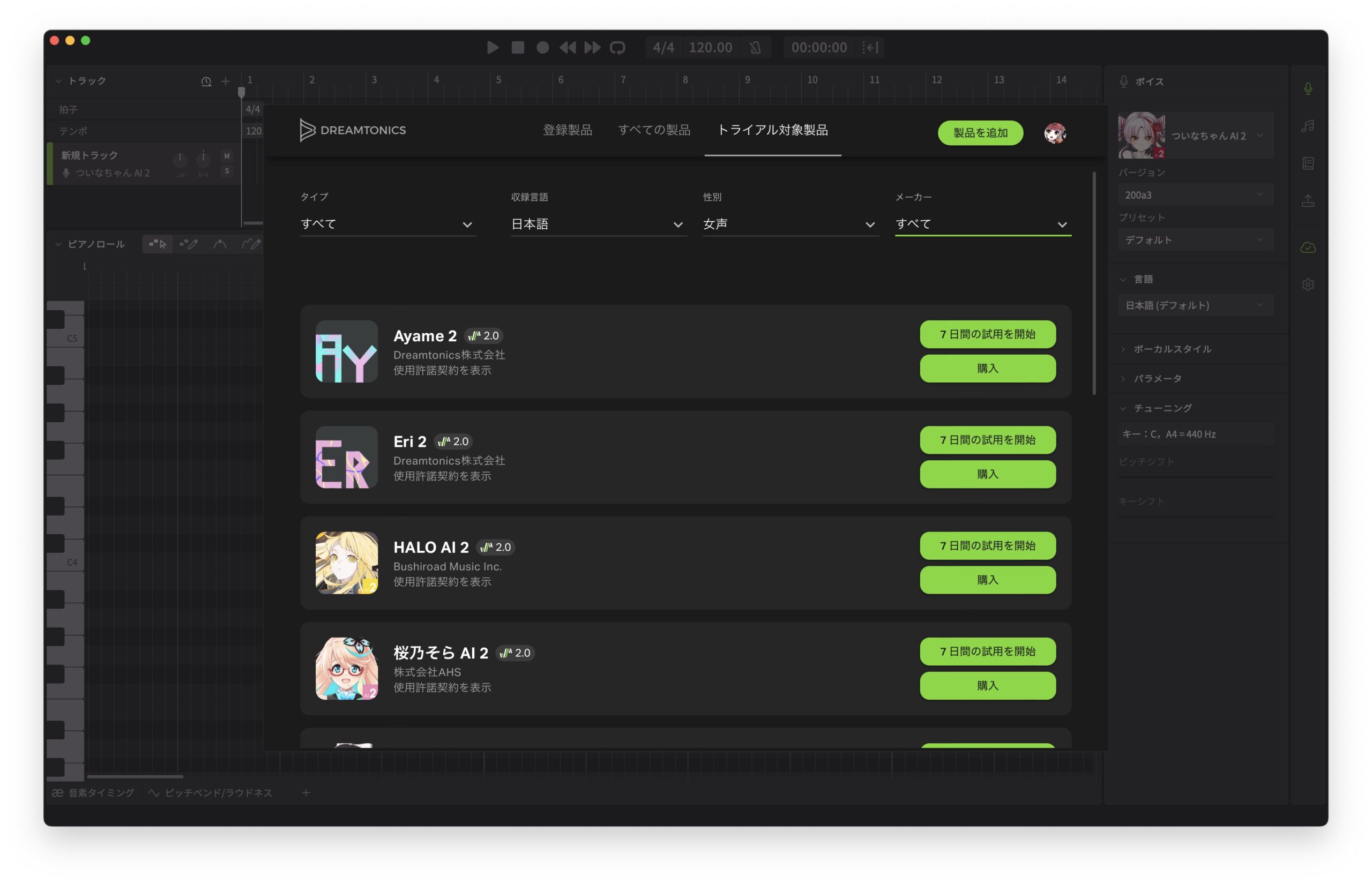This screenshot has height=884, width=1372.
Task: Start 7-day trial for HALO AI 2
Action: [987, 545]
